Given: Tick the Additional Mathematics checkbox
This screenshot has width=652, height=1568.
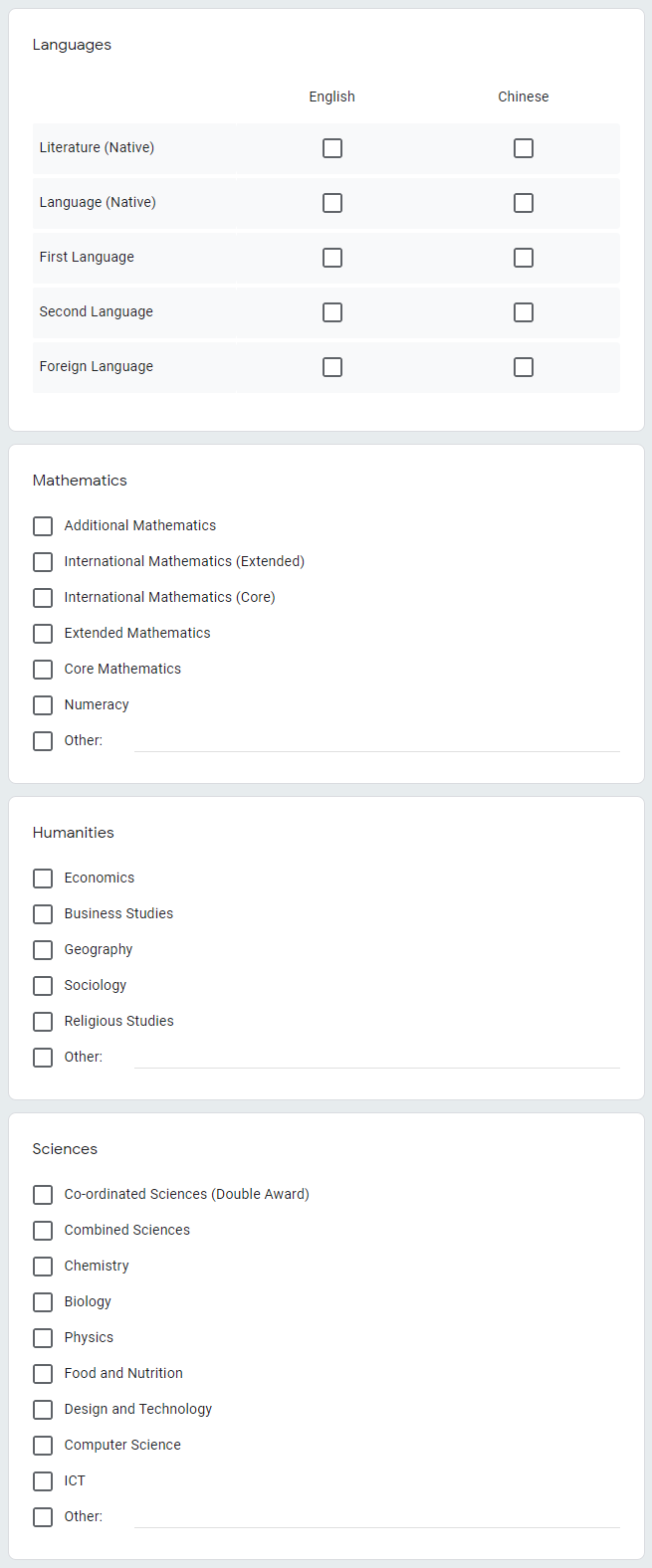Looking at the screenshot, I should point(43,526).
